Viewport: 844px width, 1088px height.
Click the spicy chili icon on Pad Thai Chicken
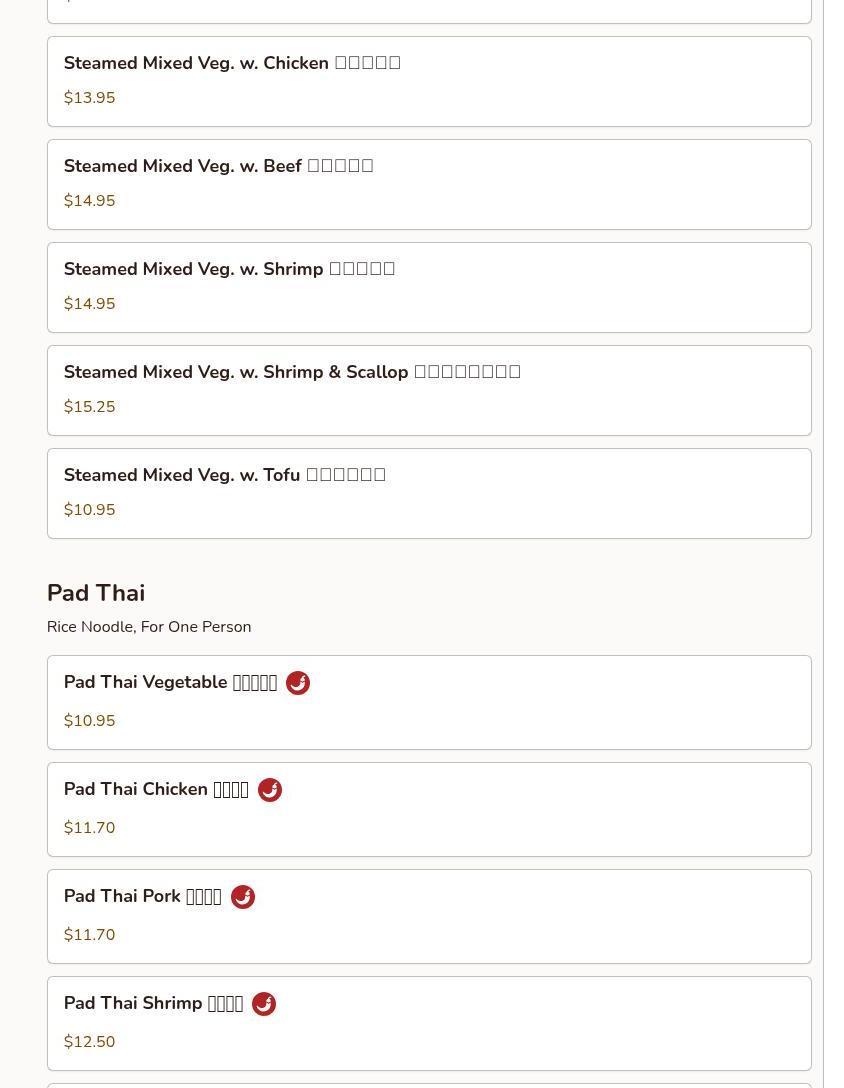click(270, 790)
